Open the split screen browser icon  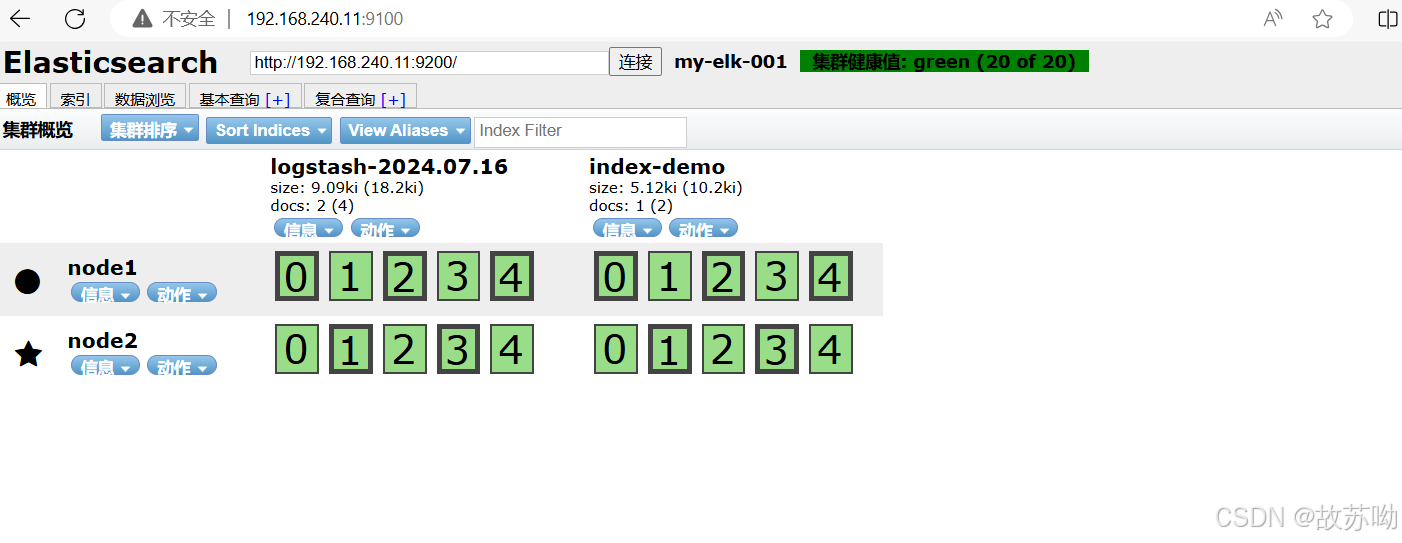tap(1388, 18)
